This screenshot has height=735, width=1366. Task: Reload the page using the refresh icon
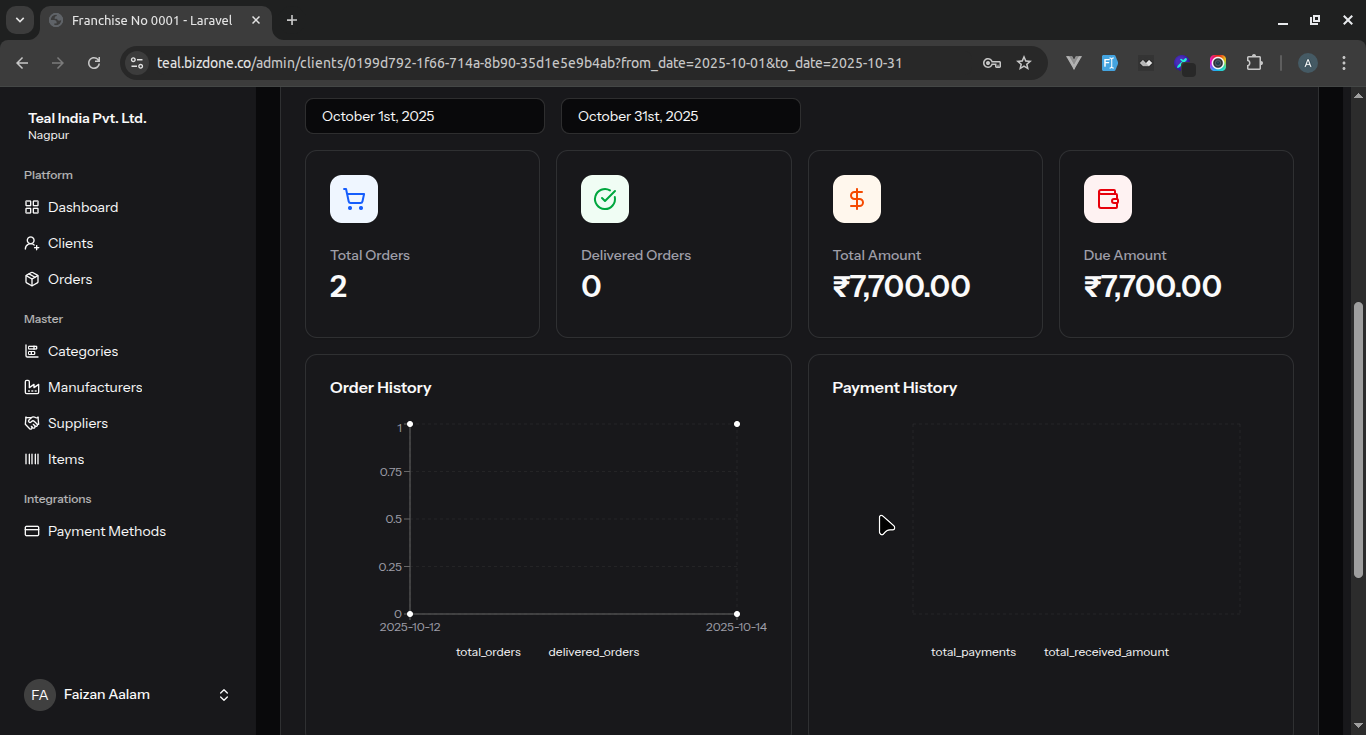(94, 63)
